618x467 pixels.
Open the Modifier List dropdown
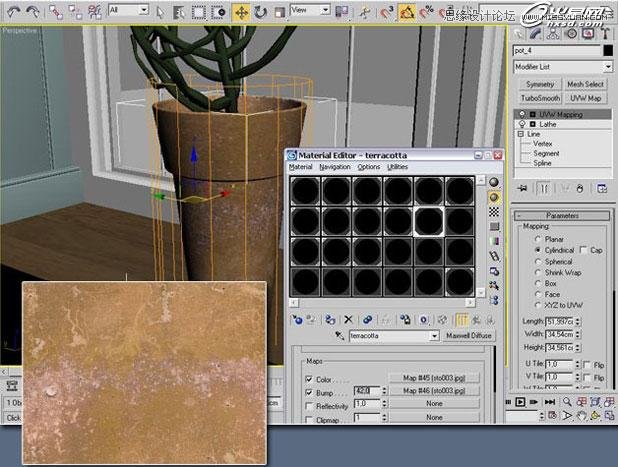[561, 66]
